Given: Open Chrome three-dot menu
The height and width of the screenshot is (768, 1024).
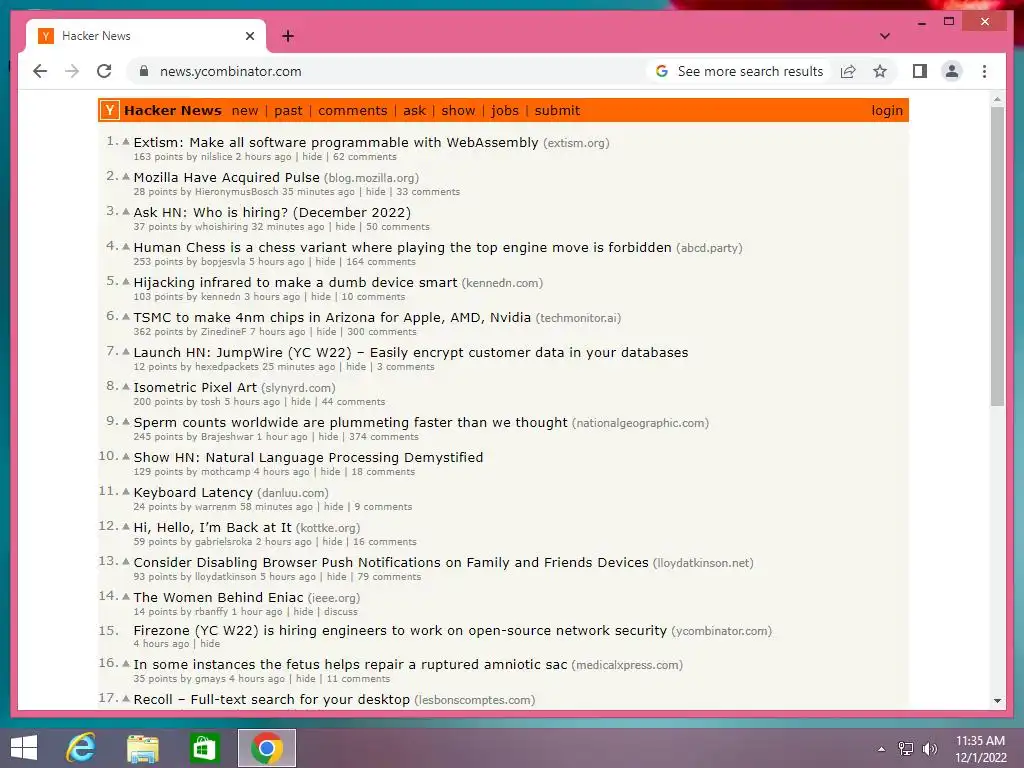Looking at the screenshot, I should point(984,71).
